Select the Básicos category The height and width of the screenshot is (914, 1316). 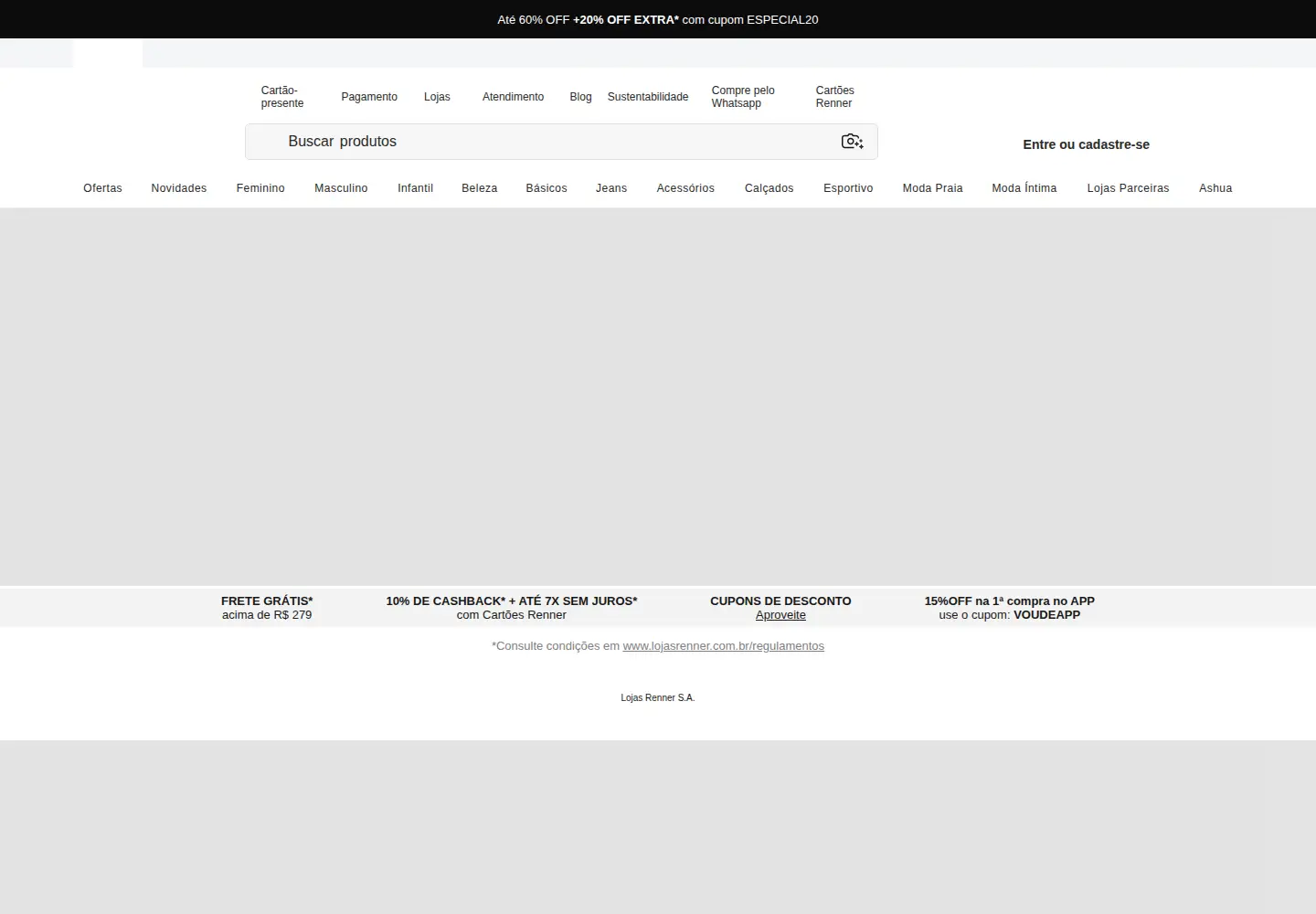point(547,188)
